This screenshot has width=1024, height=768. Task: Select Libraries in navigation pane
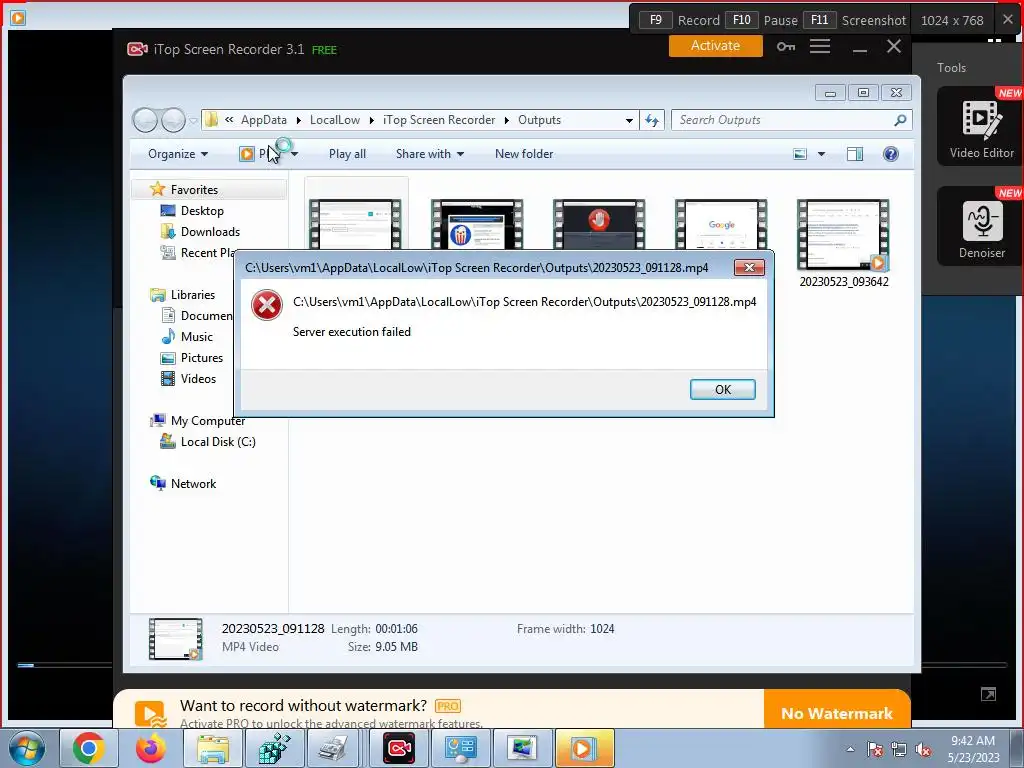click(x=193, y=295)
